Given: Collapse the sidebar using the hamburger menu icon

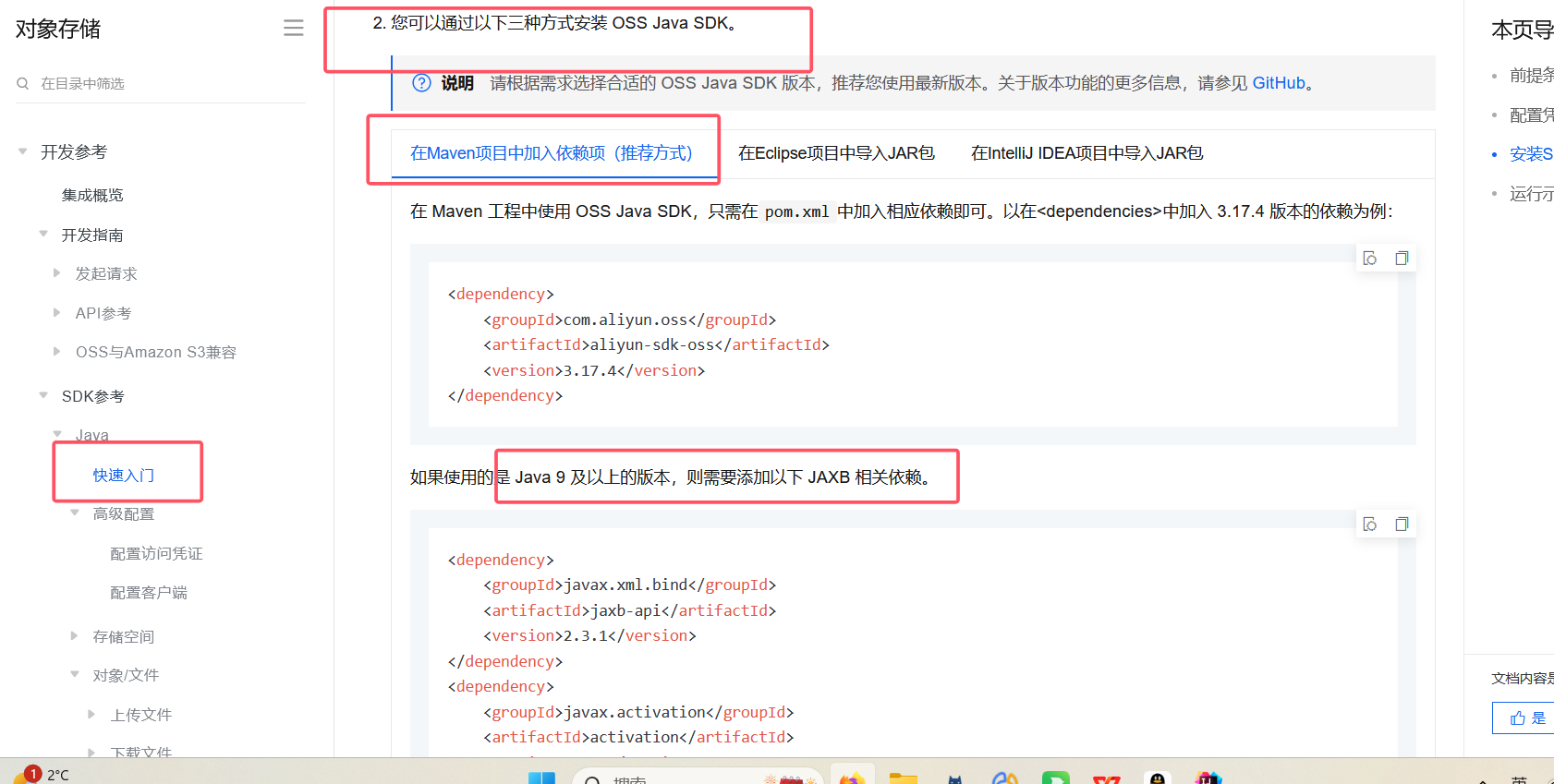Looking at the screenshot, I should coord(293,29).
